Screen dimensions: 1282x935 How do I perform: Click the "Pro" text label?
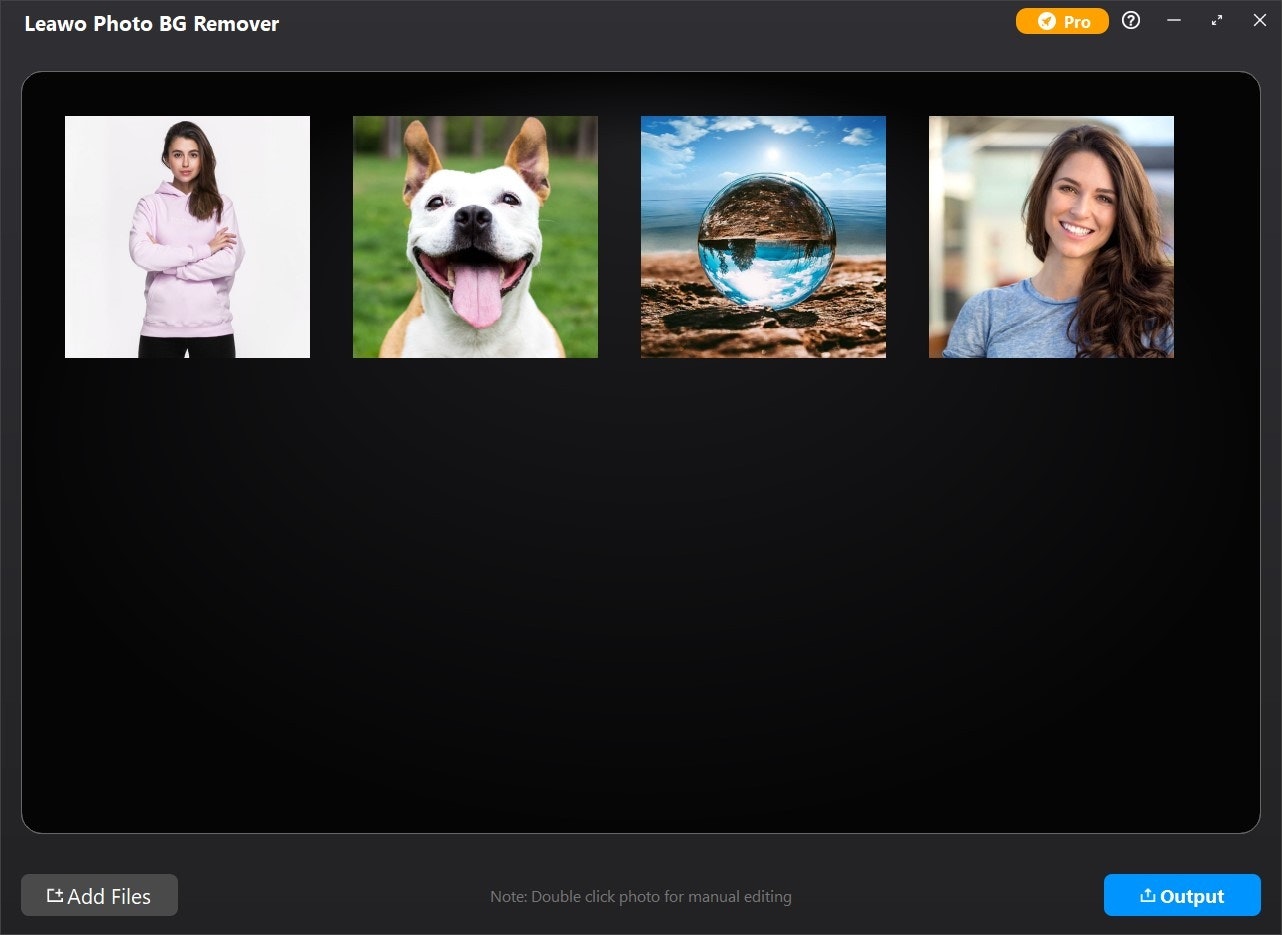click(1077, 22)
